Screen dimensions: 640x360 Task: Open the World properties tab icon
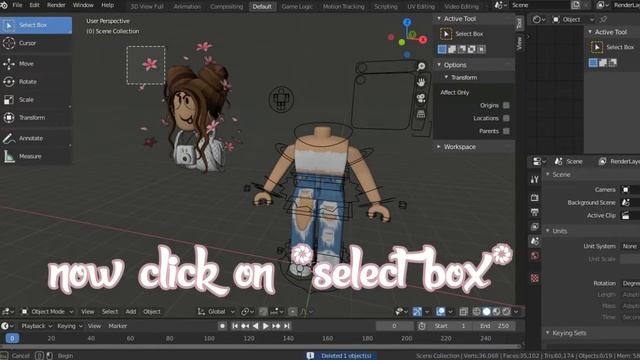click(535, 256)
